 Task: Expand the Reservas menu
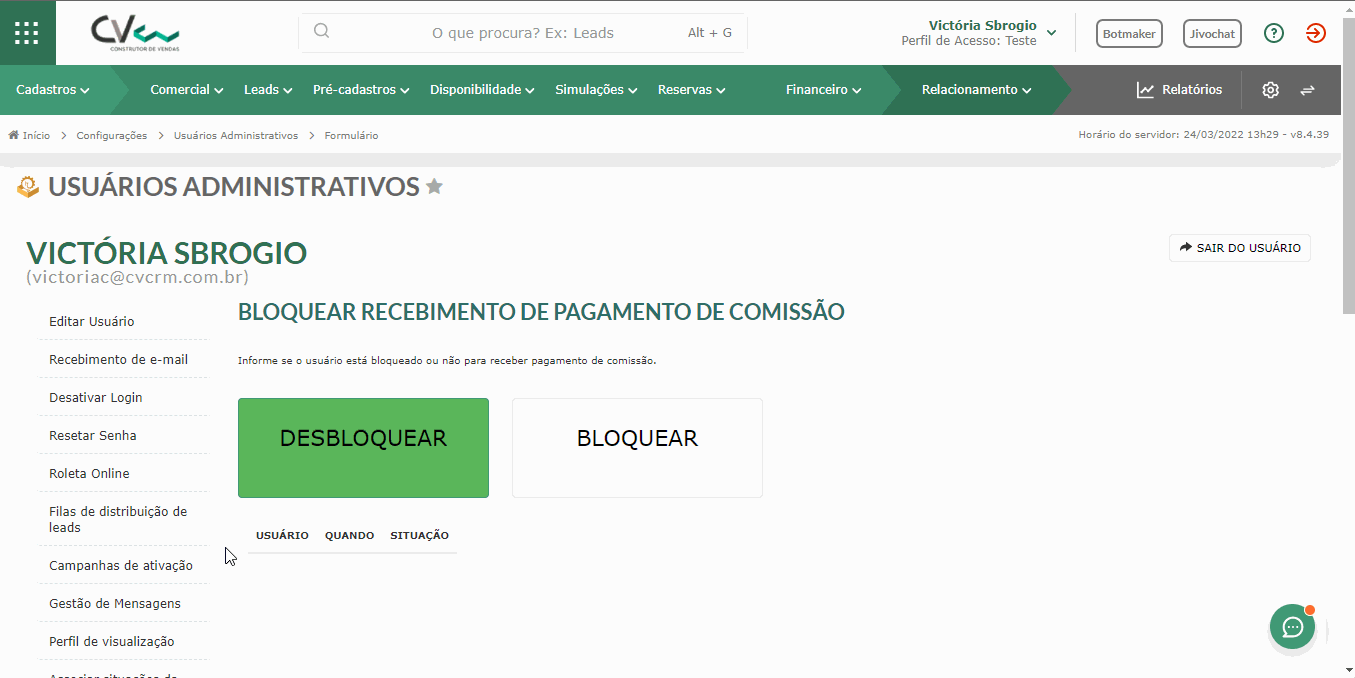click(691, 90)
